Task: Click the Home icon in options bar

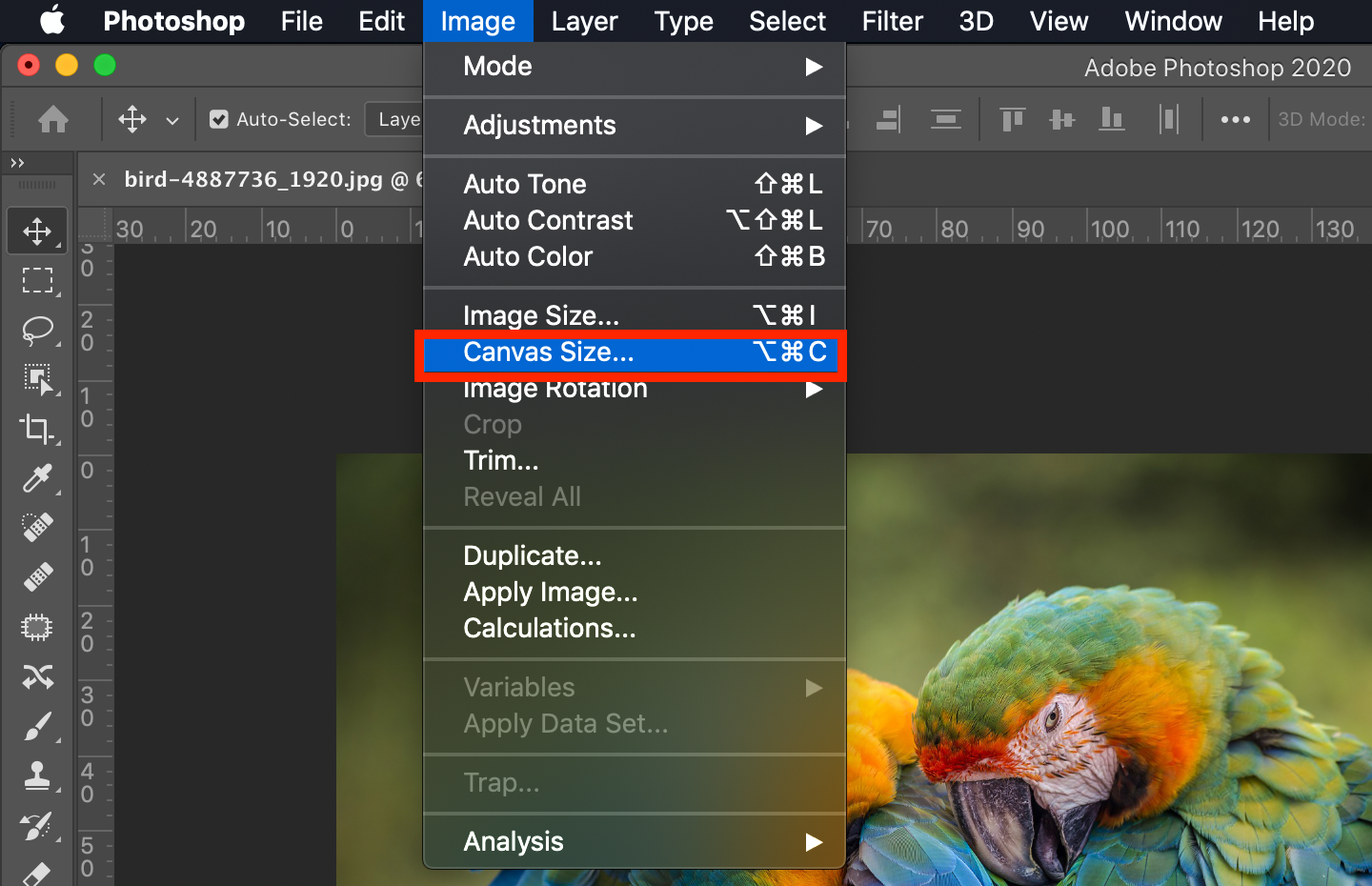Action: tap(53, 119)
